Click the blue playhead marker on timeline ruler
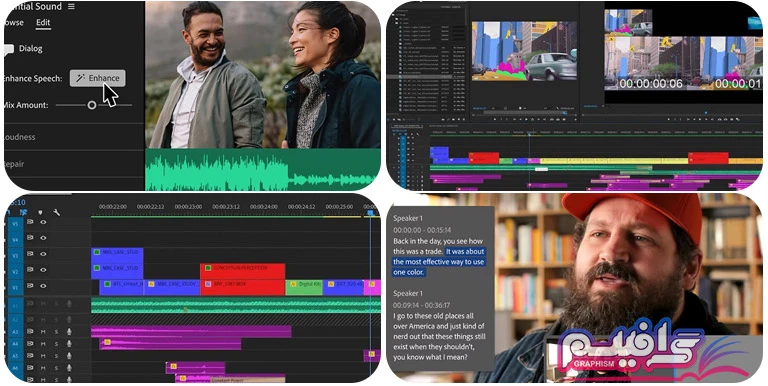768x386 pixels. pos(371,213)
